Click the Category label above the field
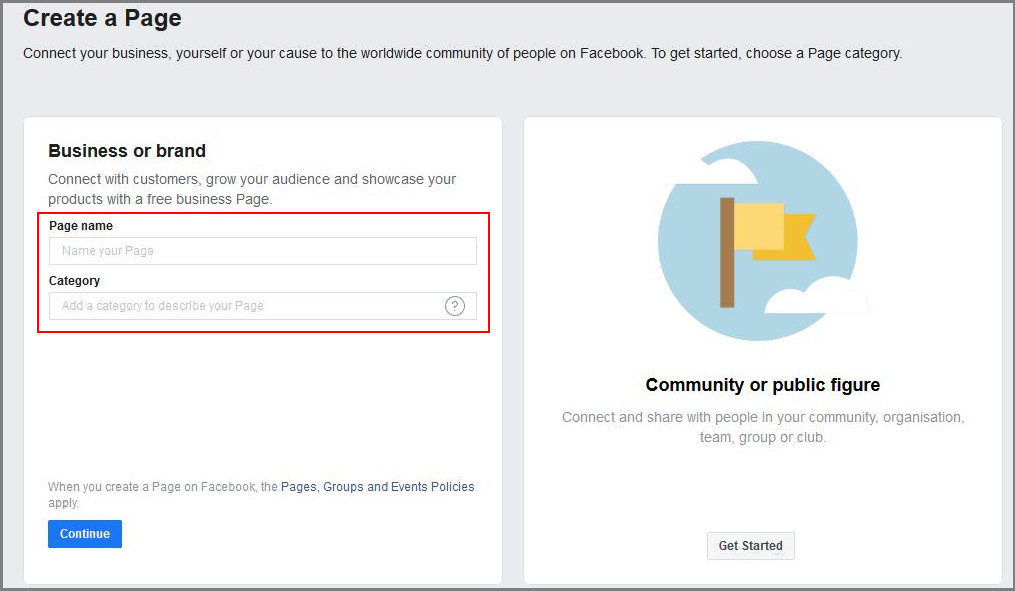Image resolution: width=1015 pixels, height=591 pixels. 74,281
